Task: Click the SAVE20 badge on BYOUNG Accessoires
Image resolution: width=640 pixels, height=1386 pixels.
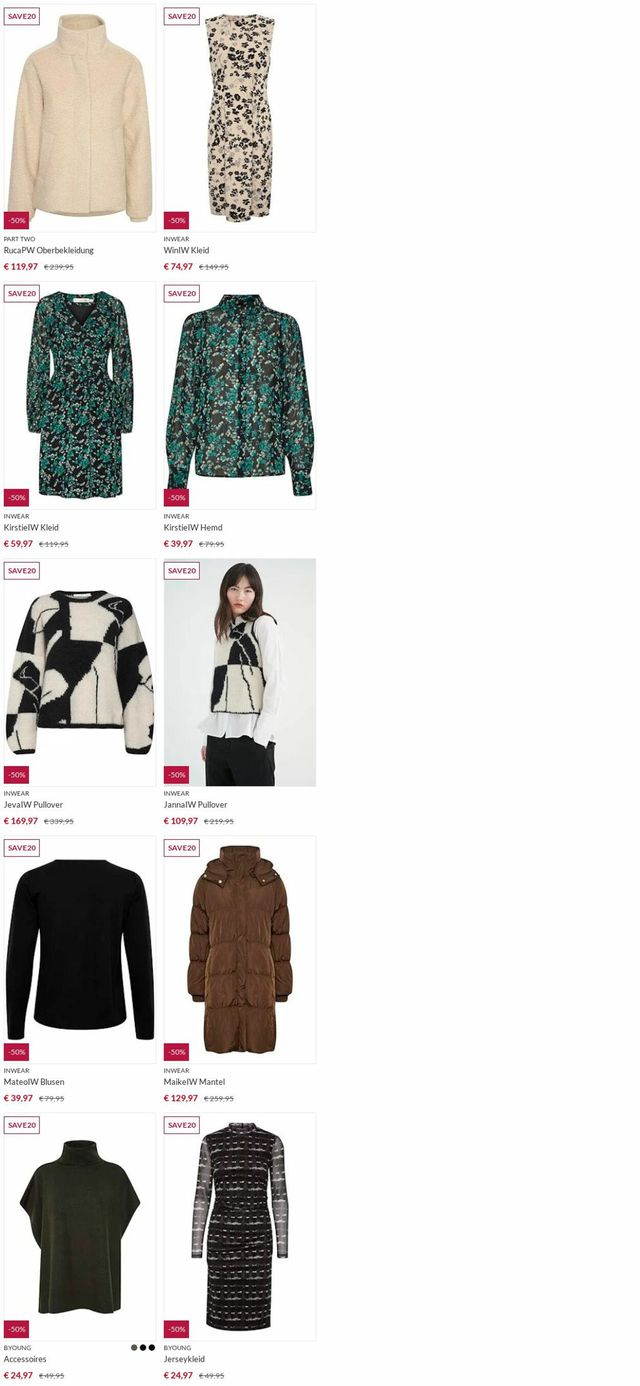Action: [x=22, y=1124]
